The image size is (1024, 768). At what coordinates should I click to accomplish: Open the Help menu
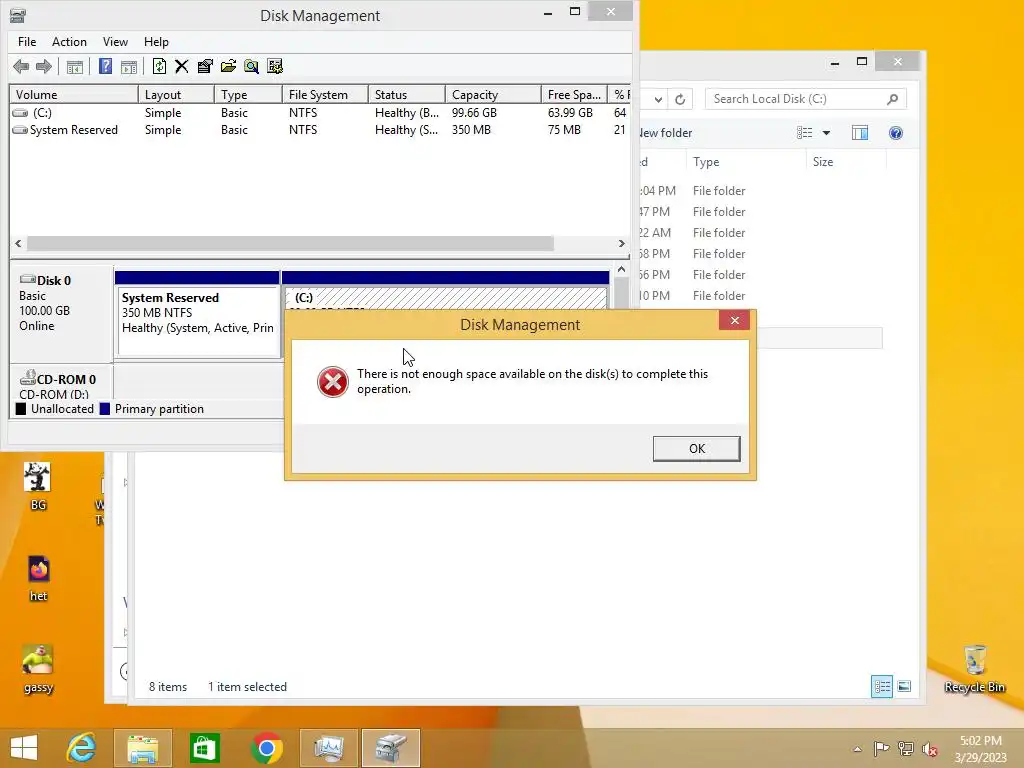click(156, 42)
